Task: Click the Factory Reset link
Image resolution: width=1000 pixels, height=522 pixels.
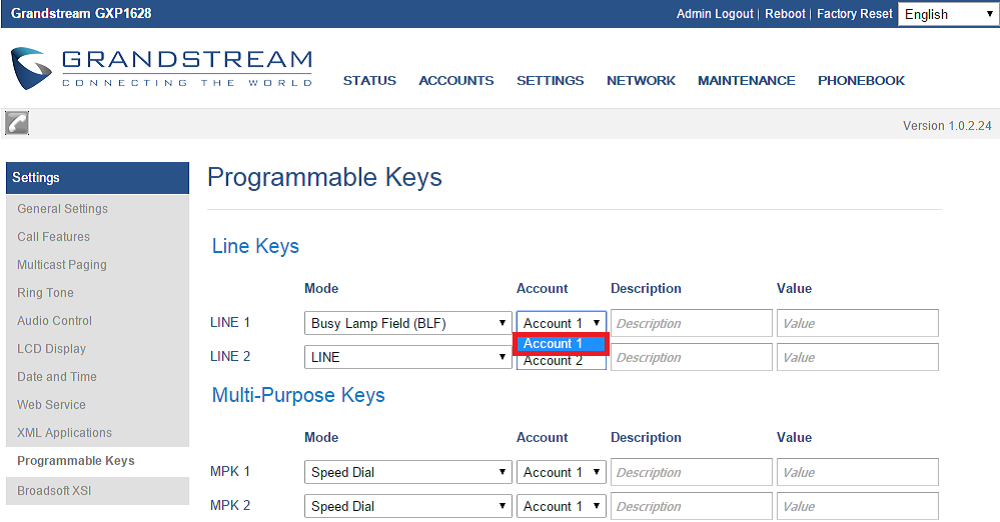Action: pyautogui.click(x=854, y=14)
